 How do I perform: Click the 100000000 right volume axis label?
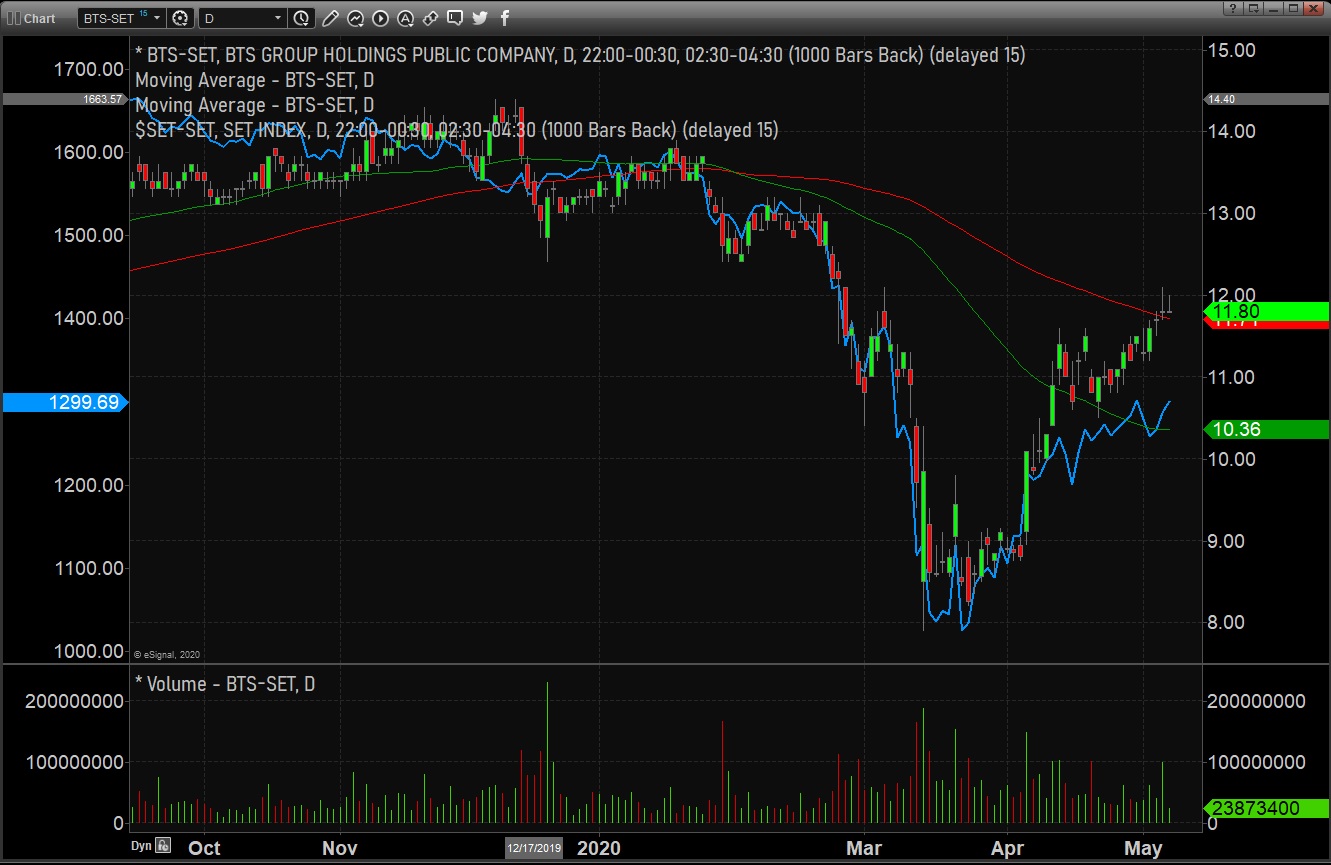coord(1257,762)
